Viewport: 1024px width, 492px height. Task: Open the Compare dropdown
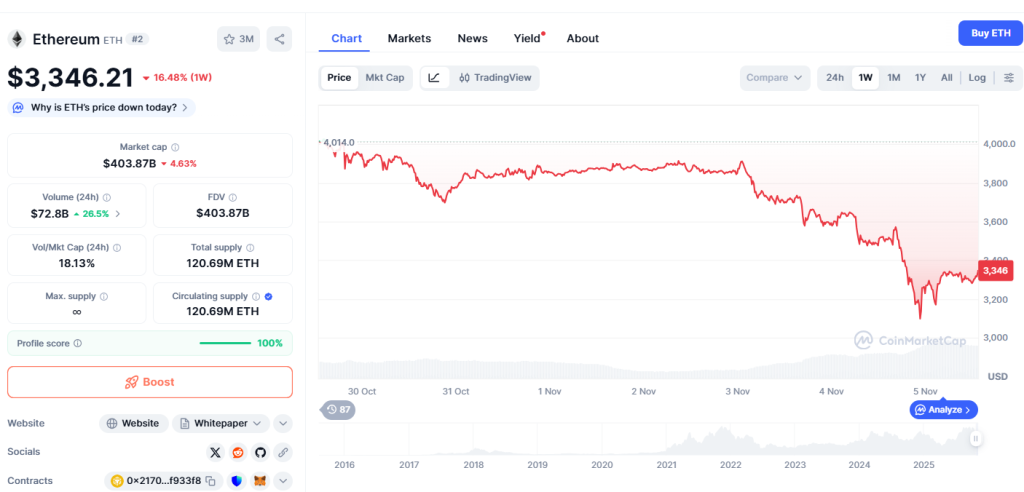pos(775,77)
